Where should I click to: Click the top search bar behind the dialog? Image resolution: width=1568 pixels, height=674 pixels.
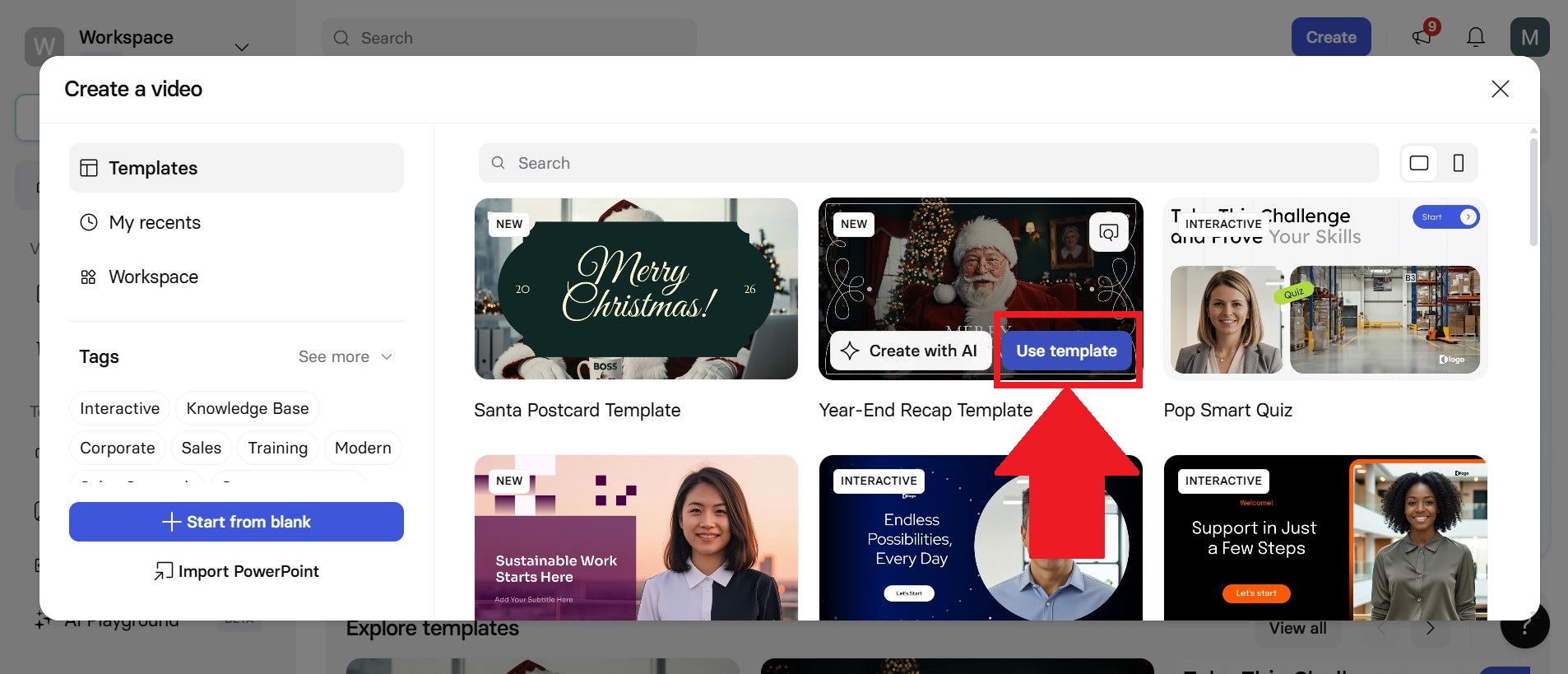click(x=508, y=38)
